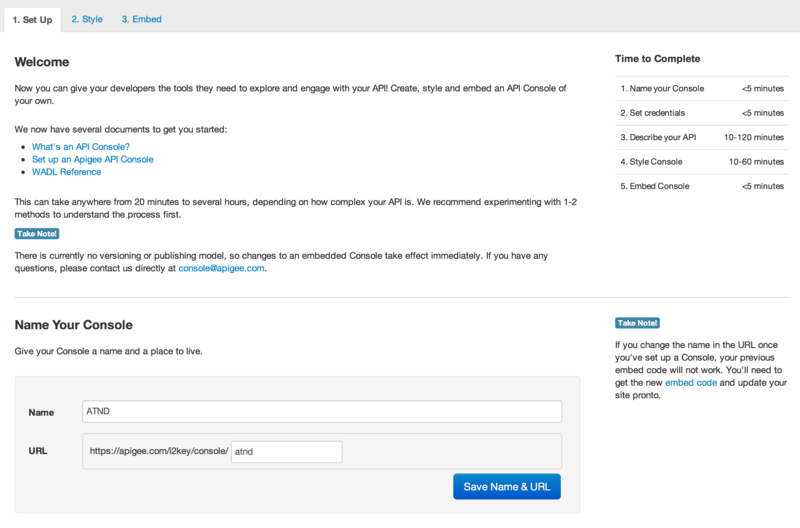Select the Embed Console step row
800x528 pixels.
[x=702, y=186]
